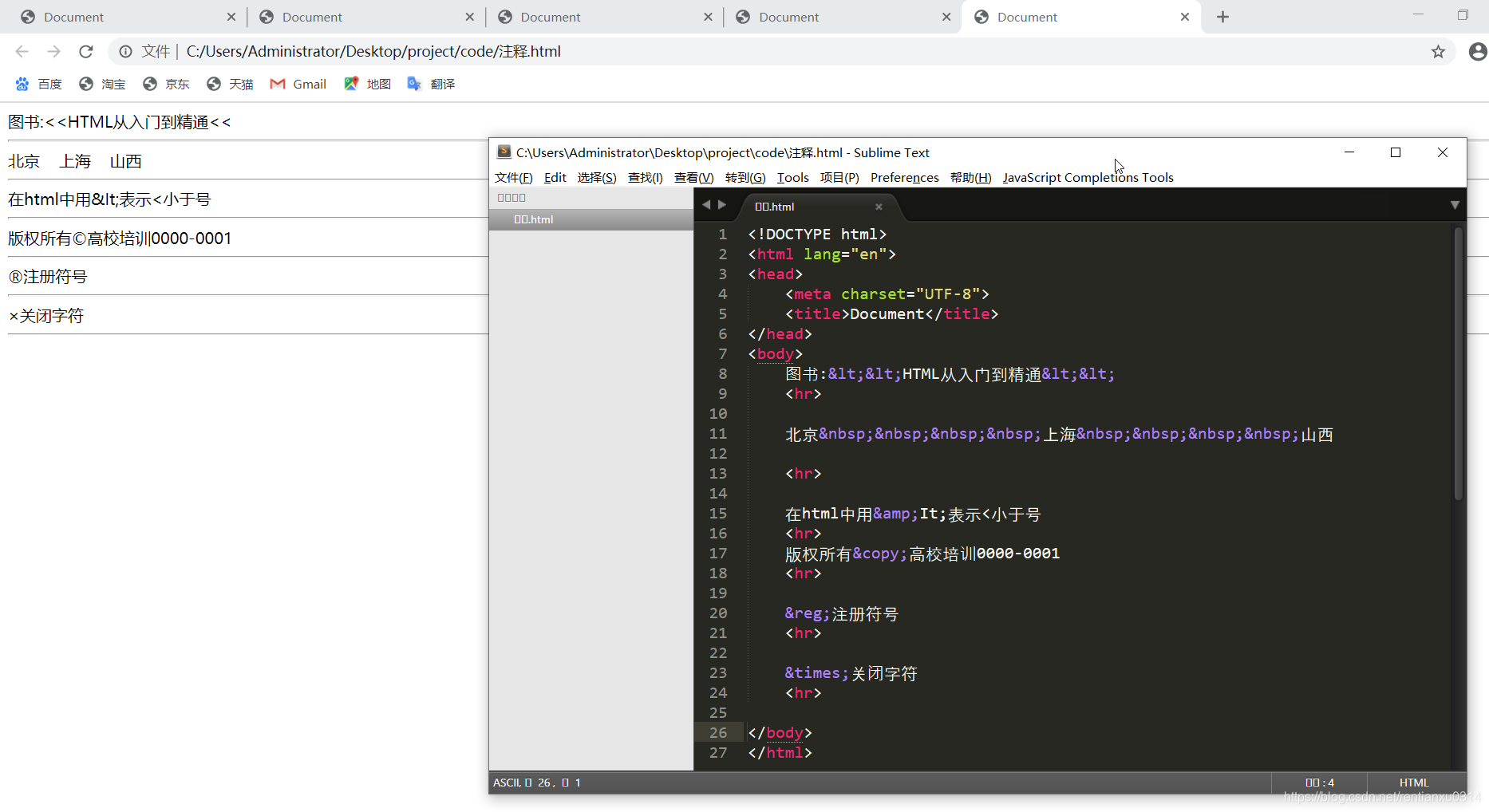
Task: Close the .html editor tab in Sublime
Action: tap(879, 207)
